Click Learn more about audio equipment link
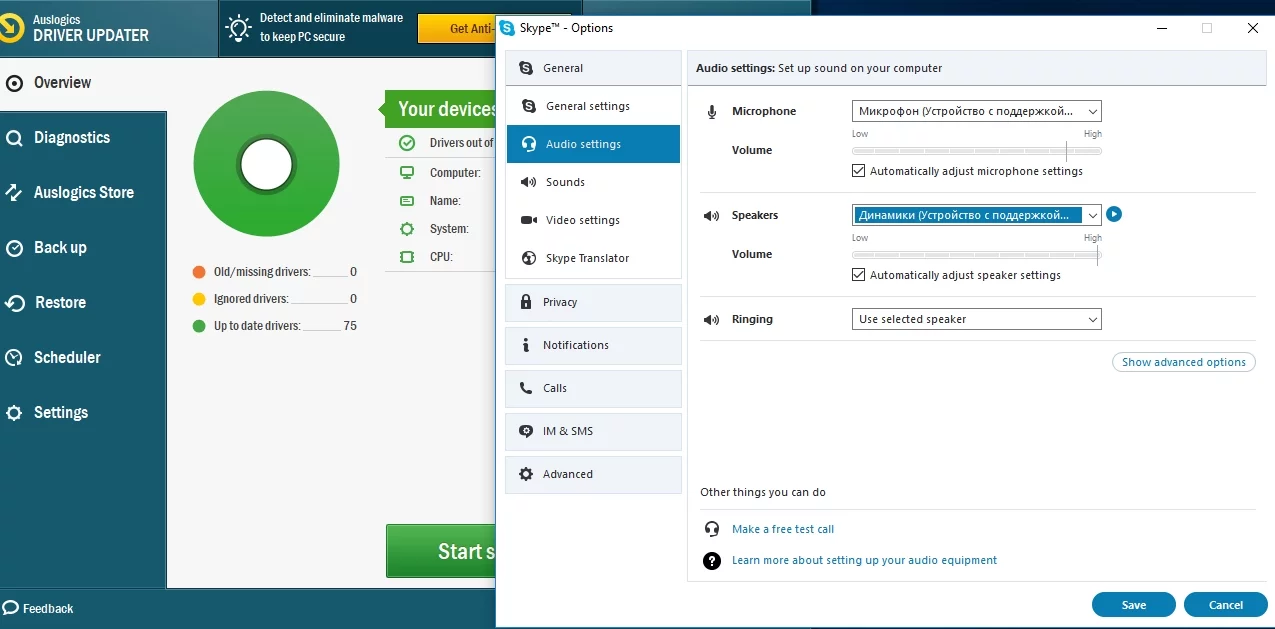This screenshot has width=1275, height=629. click(x=864, y=560)
